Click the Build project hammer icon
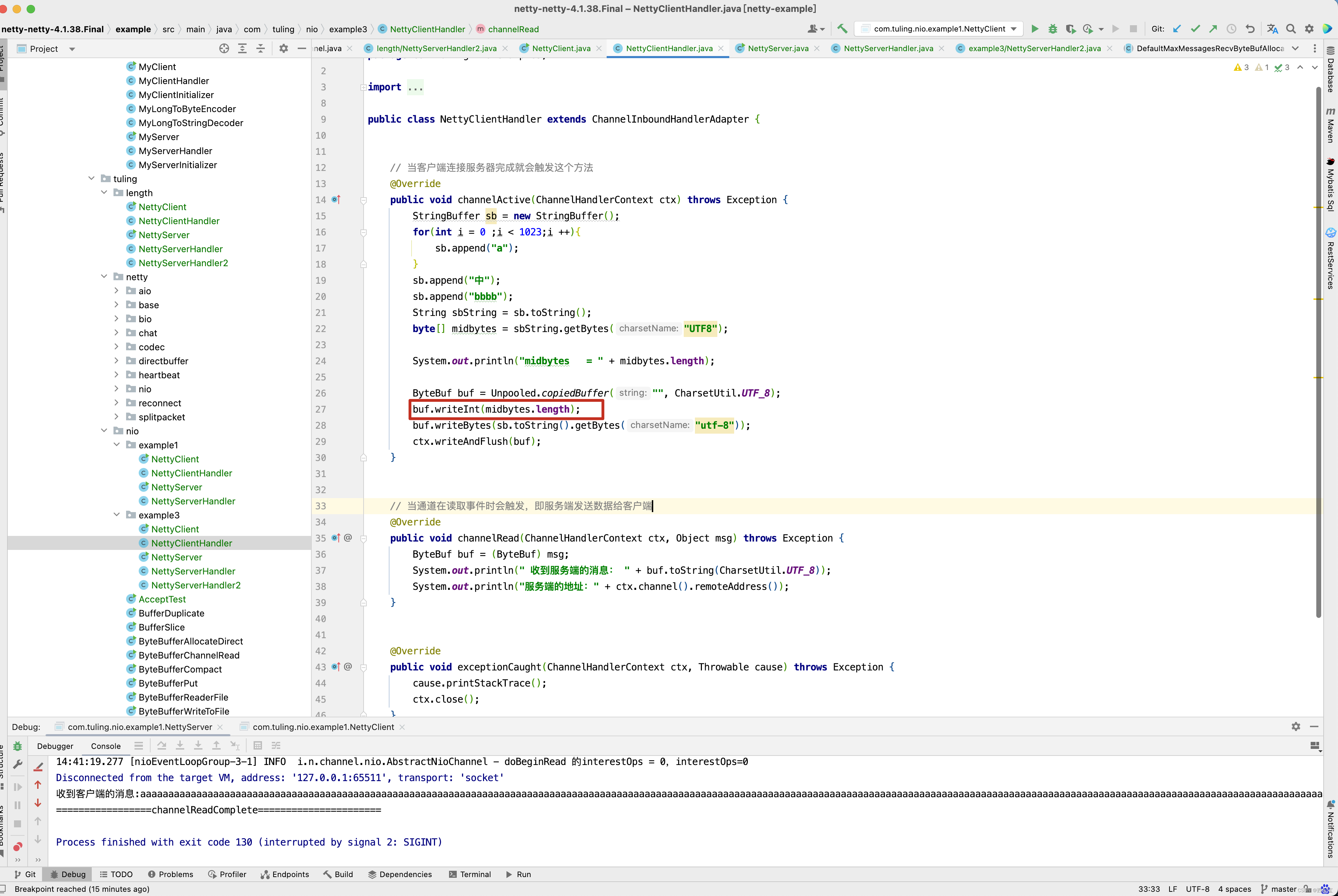The height and width of the screenshot is (896, 1338). (x=842, y=29)
